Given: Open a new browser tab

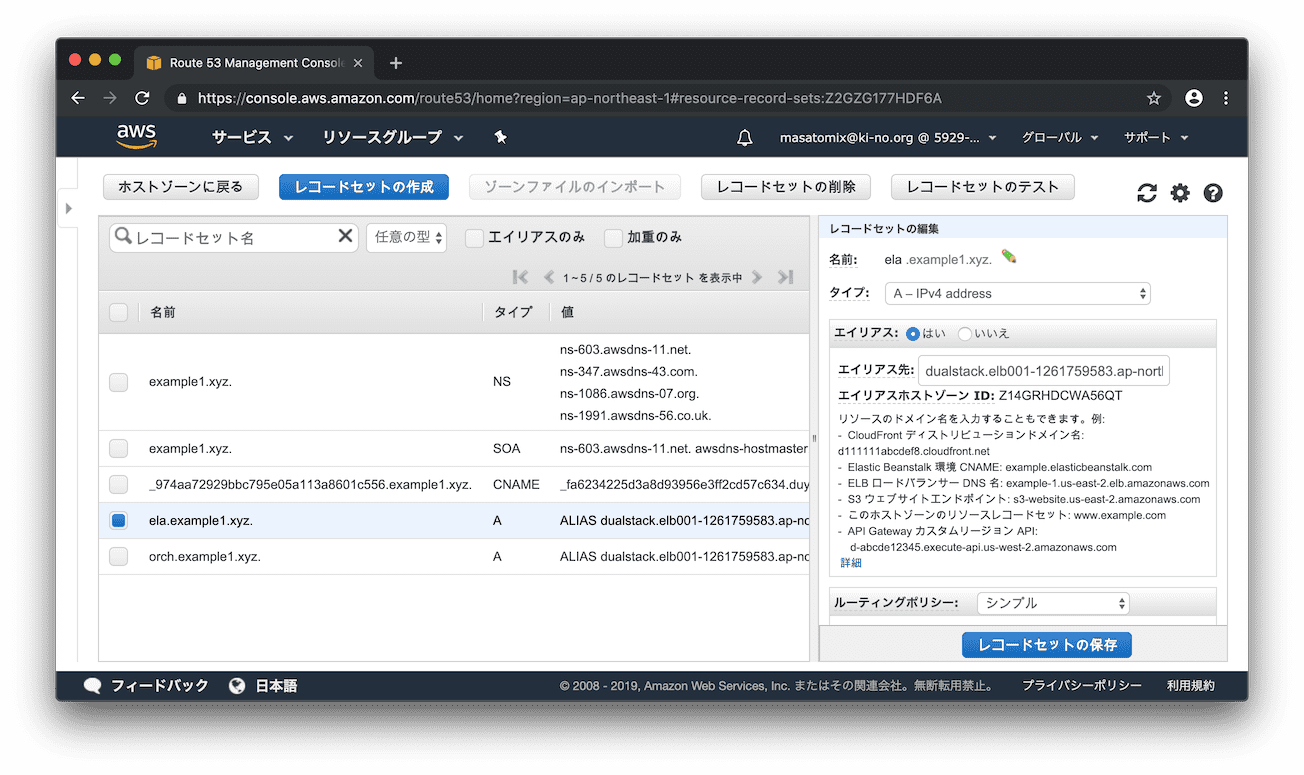Looking at the screenshot, I should tap(396, 63).
